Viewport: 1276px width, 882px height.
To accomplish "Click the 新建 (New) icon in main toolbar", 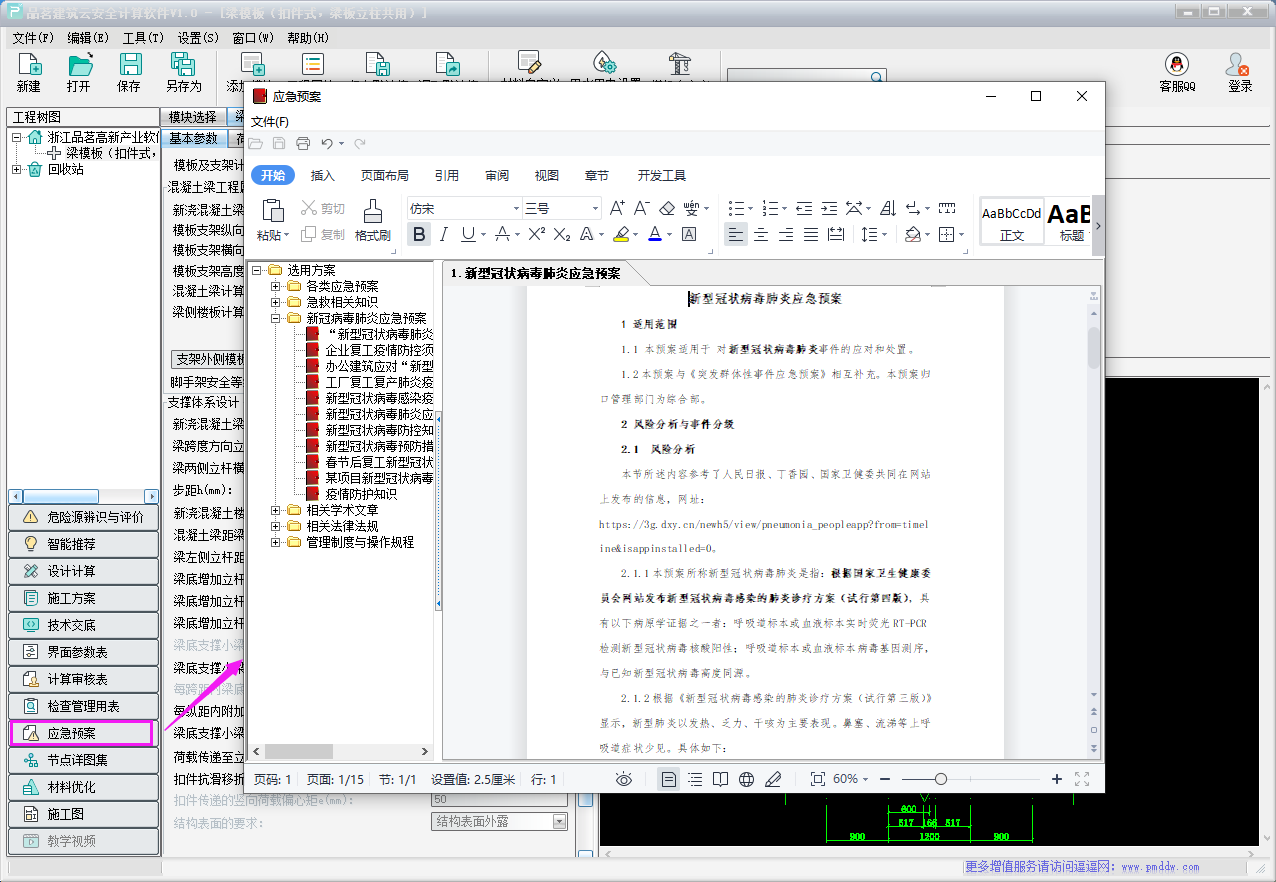I will point(29,65).
